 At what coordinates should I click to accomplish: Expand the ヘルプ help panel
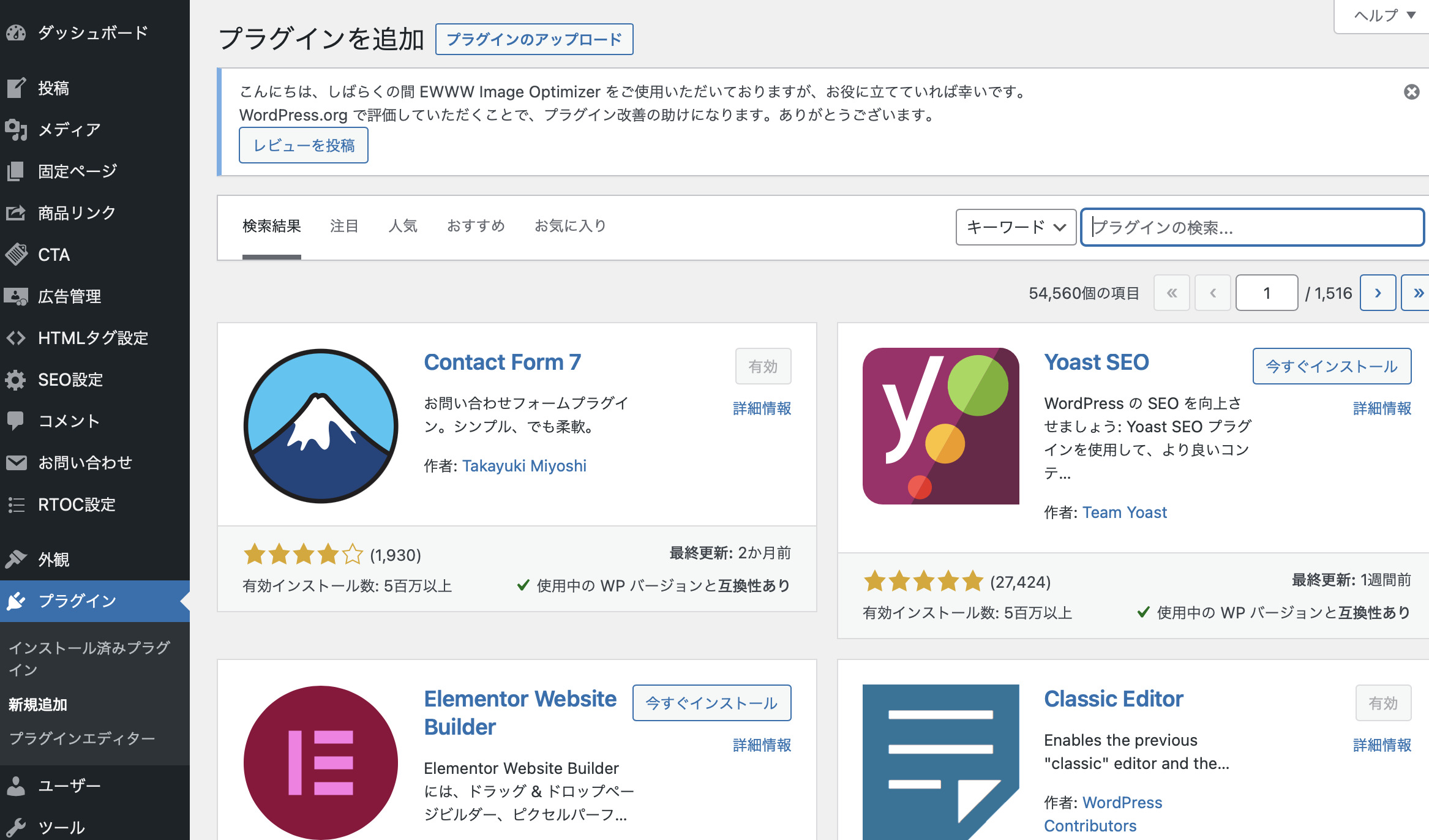pyautogui.click(x=1384, y=15)
